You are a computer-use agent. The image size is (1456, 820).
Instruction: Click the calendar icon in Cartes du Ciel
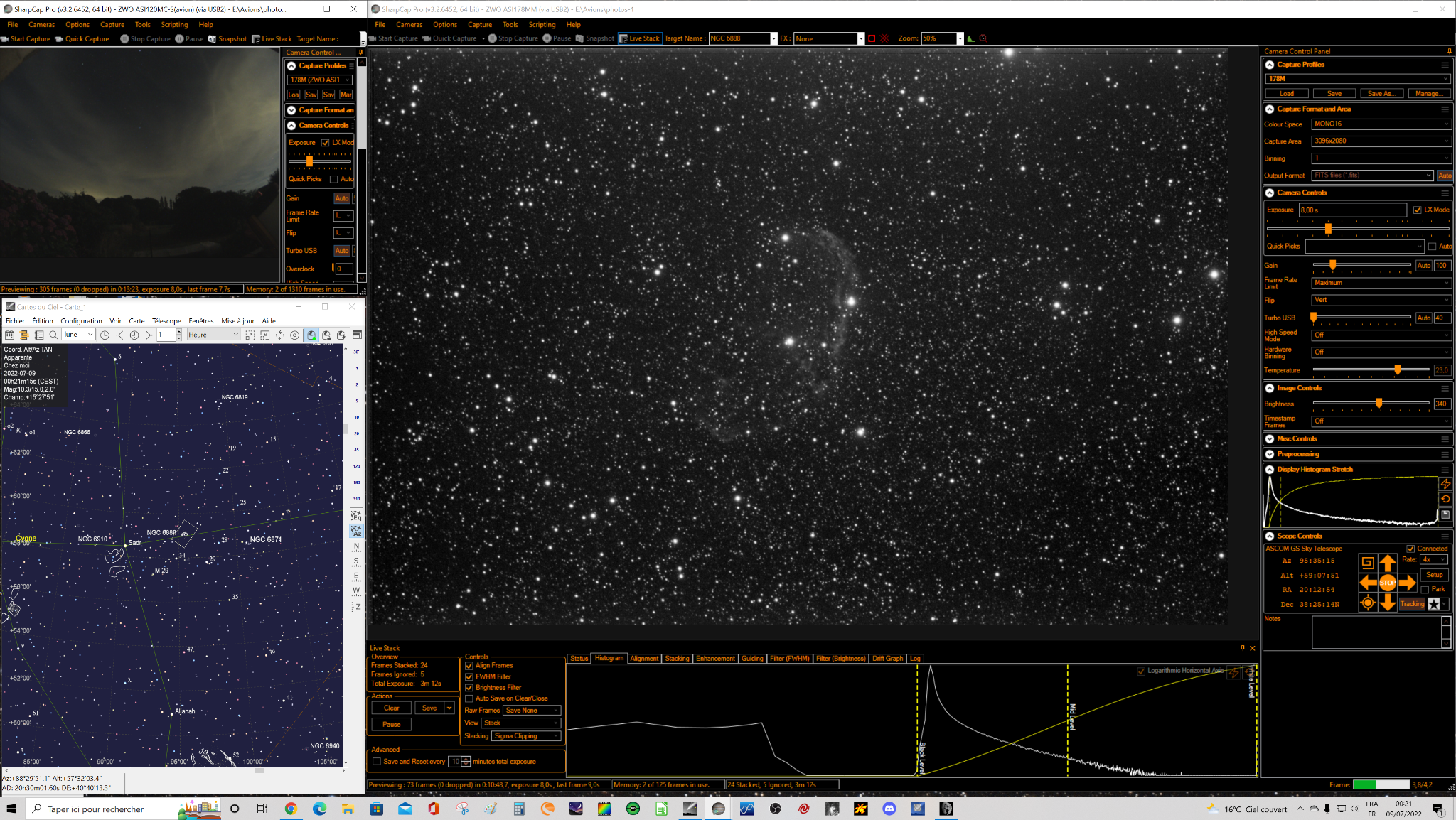tap(9, 335)
